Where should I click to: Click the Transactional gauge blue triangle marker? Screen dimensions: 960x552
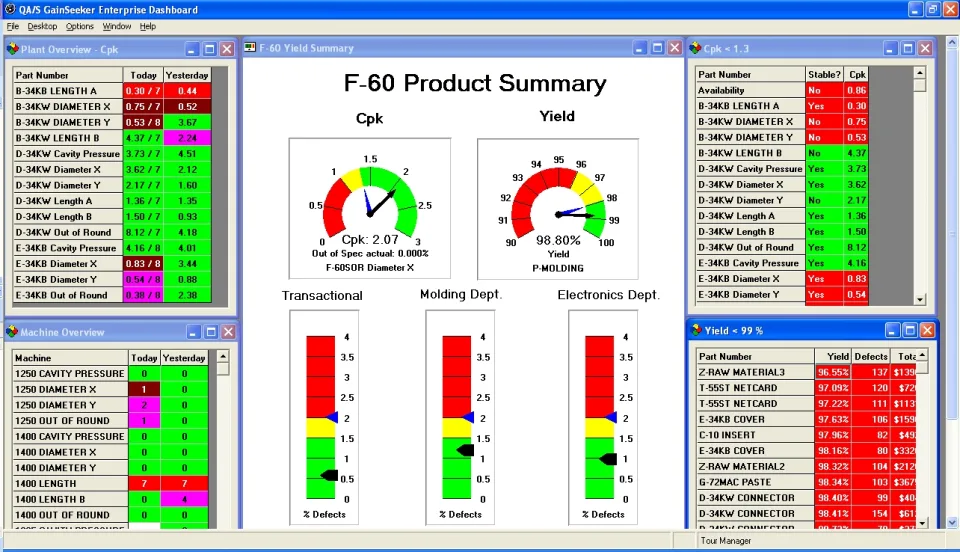332,417
